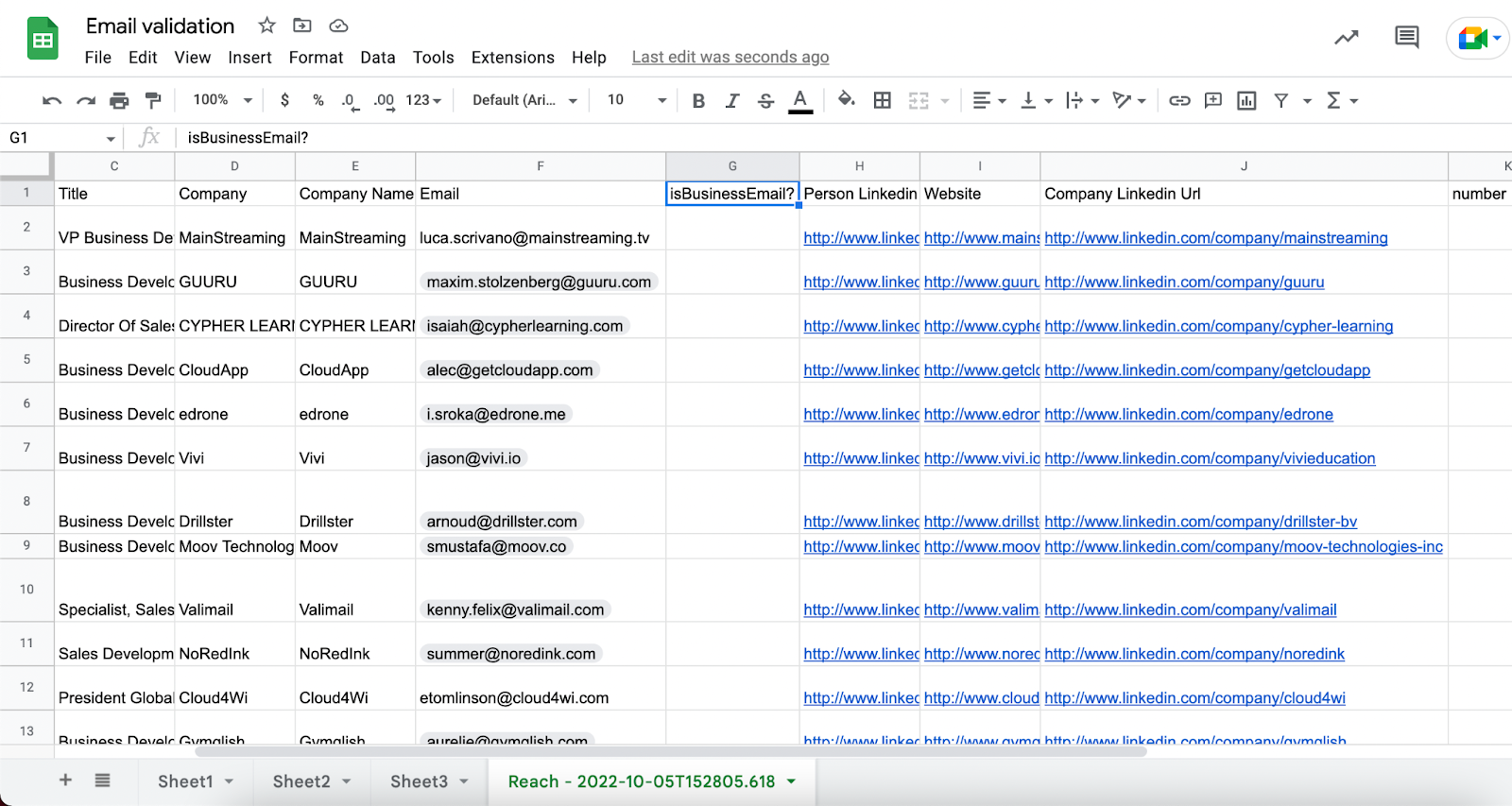
Task: Open Reach - 2022-10-05T152805.618 tab menu arrow
Action: 791,781
